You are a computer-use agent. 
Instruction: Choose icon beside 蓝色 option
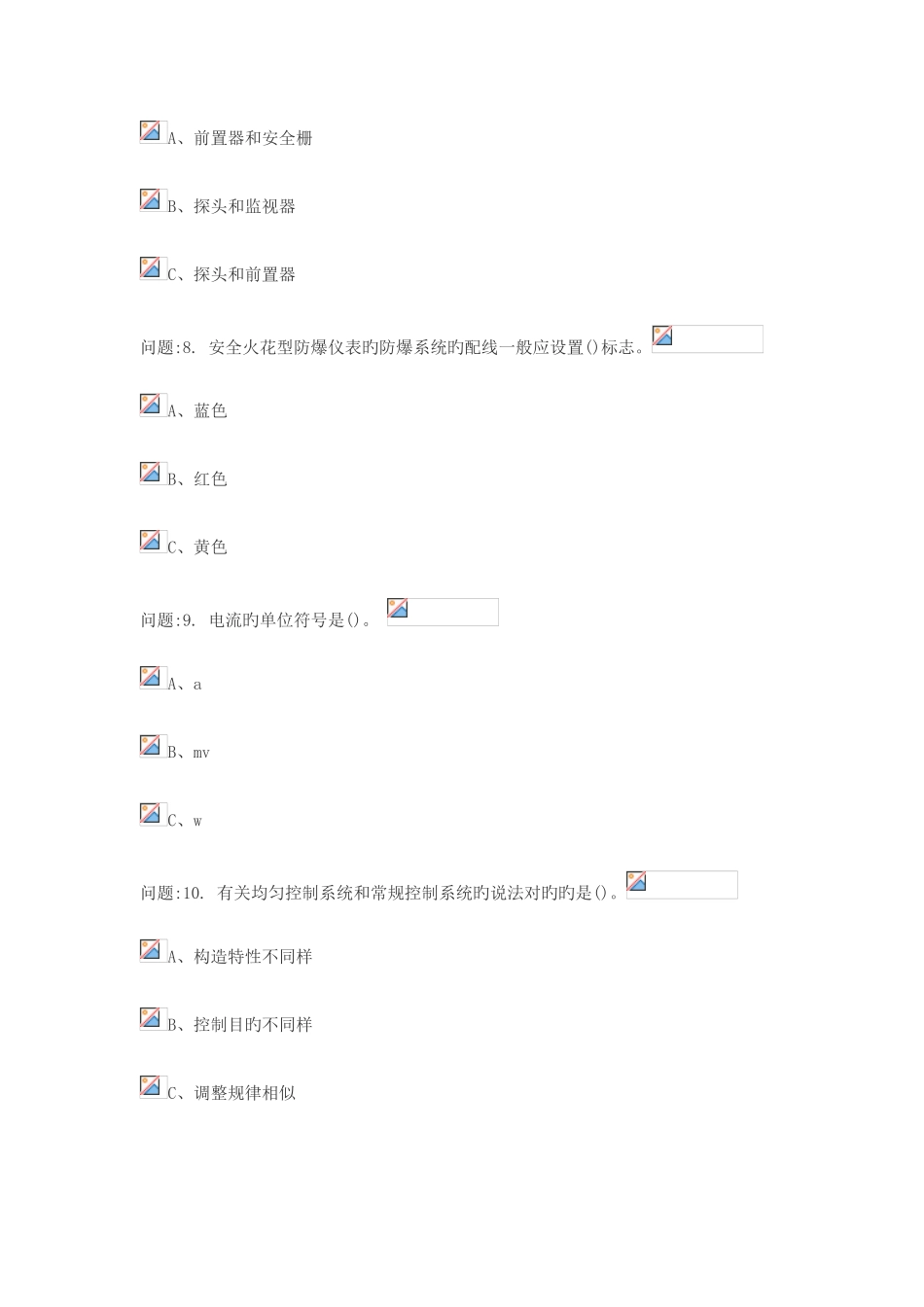pos(151,405)
